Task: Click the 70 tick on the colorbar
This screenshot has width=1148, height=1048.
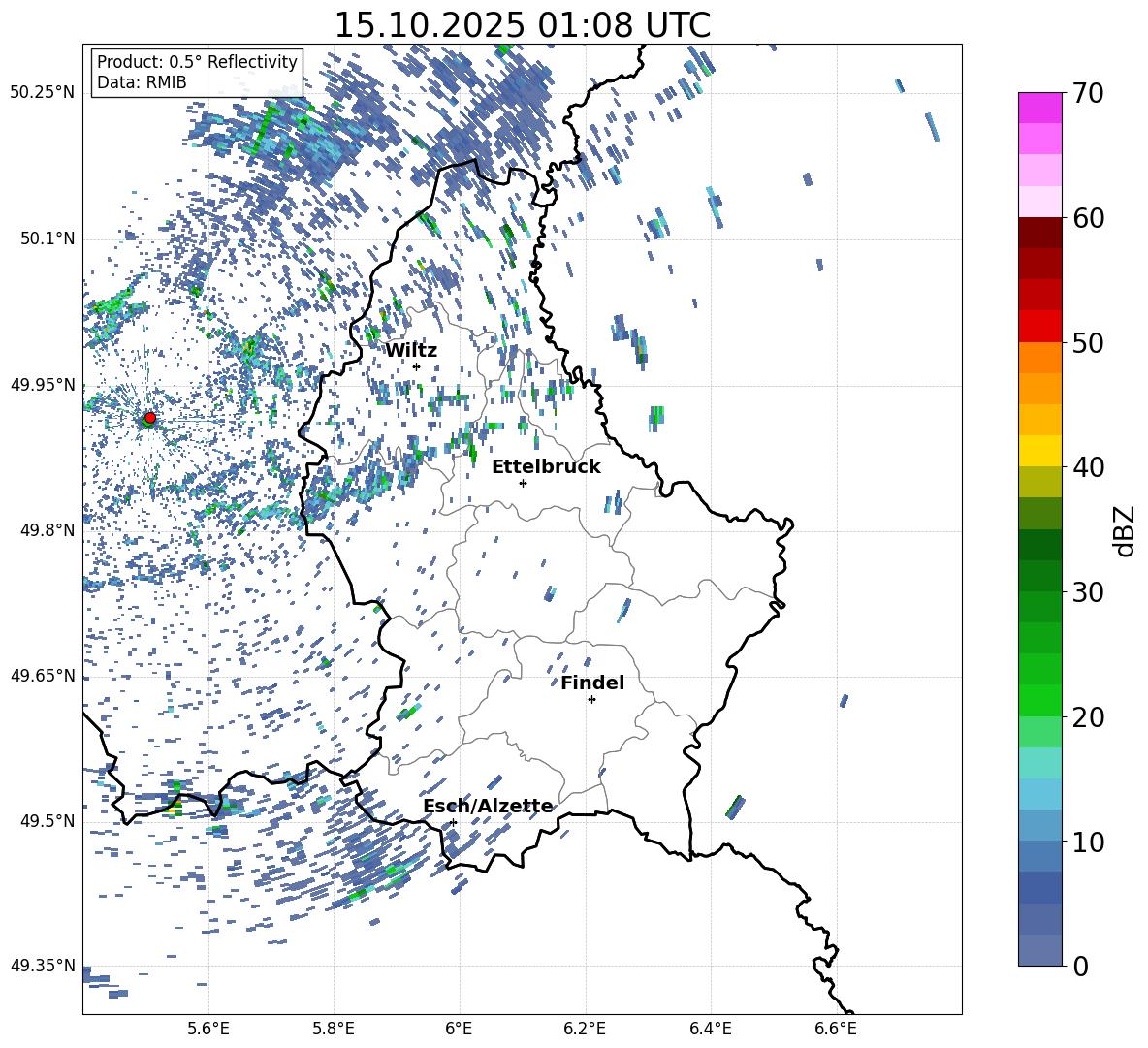Action: tap(1088, 93)
